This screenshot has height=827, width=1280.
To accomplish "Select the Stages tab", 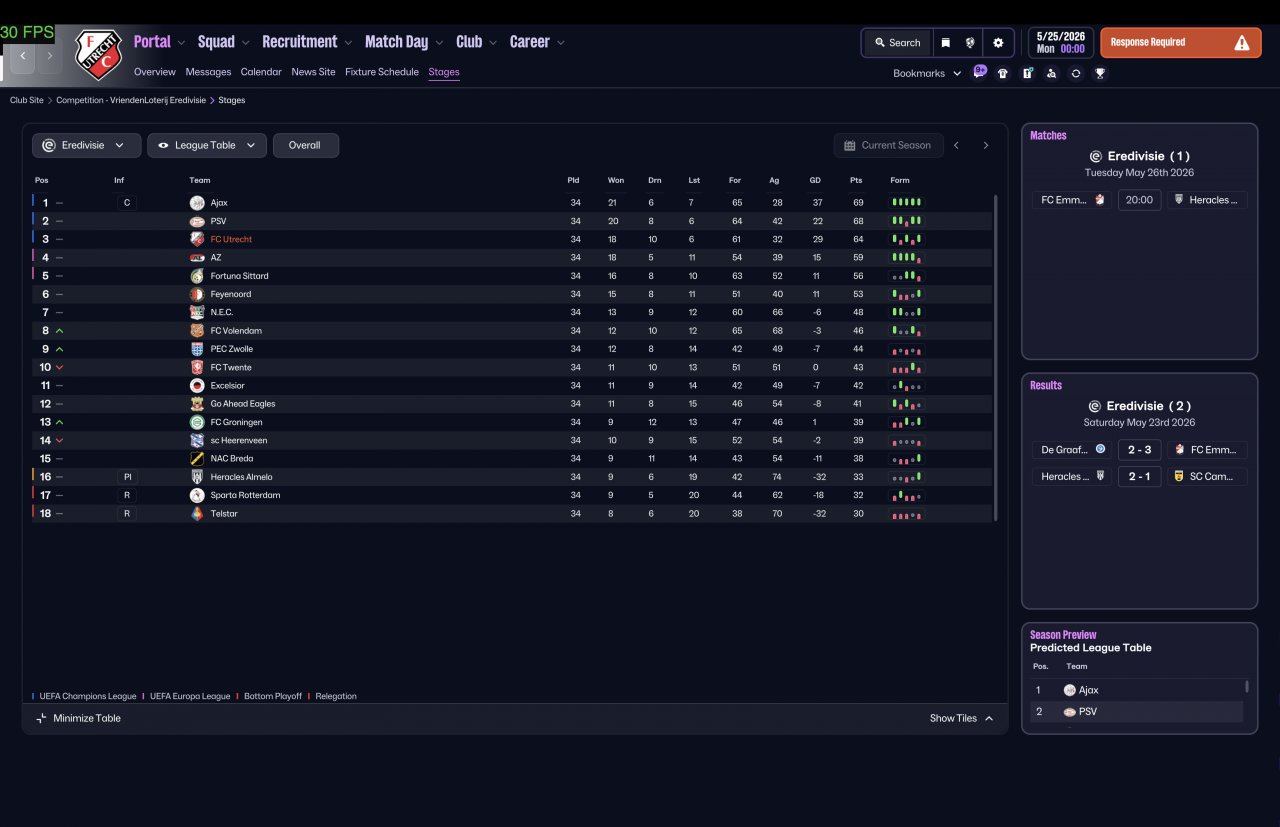I will (444, 72).
